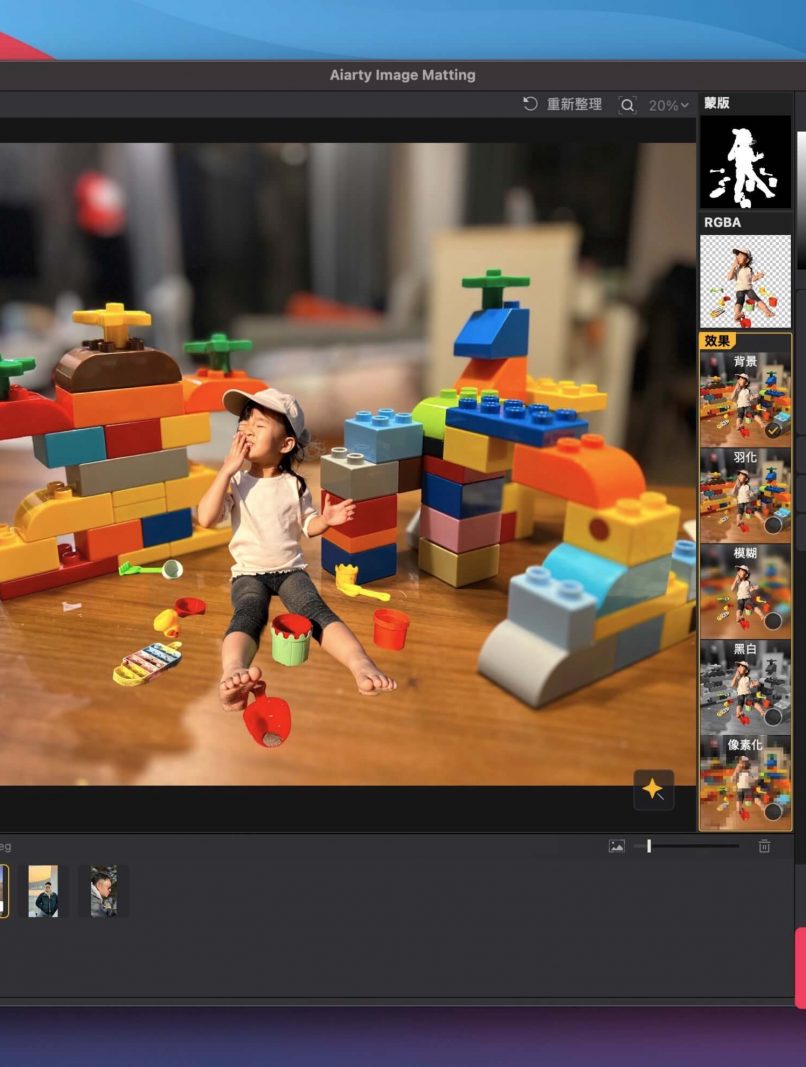
Task: Enable the 像素化 pixelate effect circle
Action: pyautogui.click(x=773, y=811)
